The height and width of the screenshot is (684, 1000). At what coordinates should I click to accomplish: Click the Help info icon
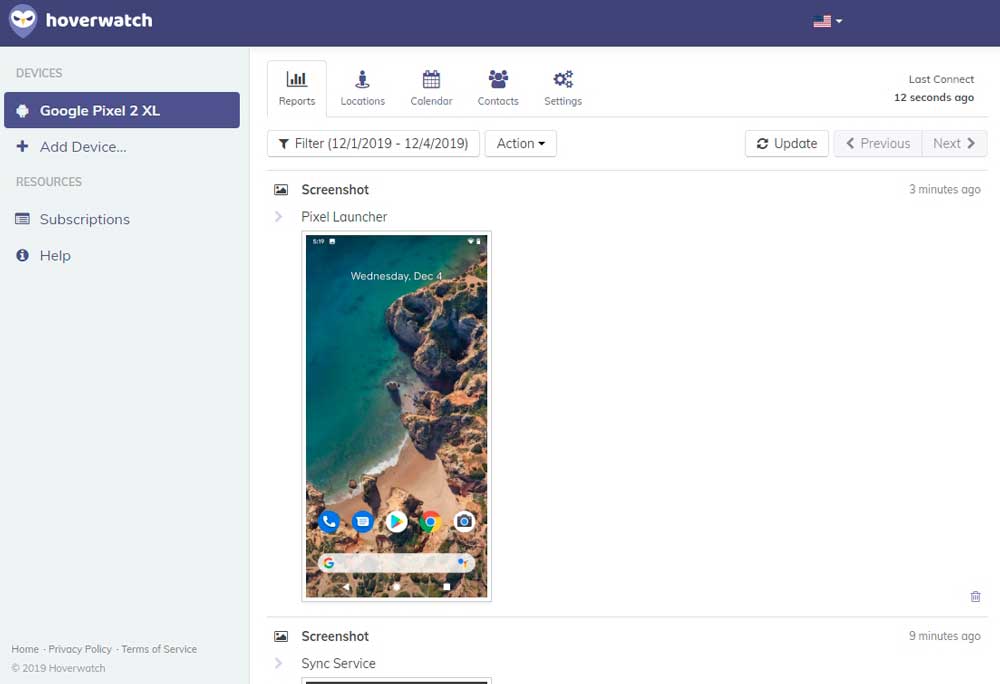click(22, 256)
